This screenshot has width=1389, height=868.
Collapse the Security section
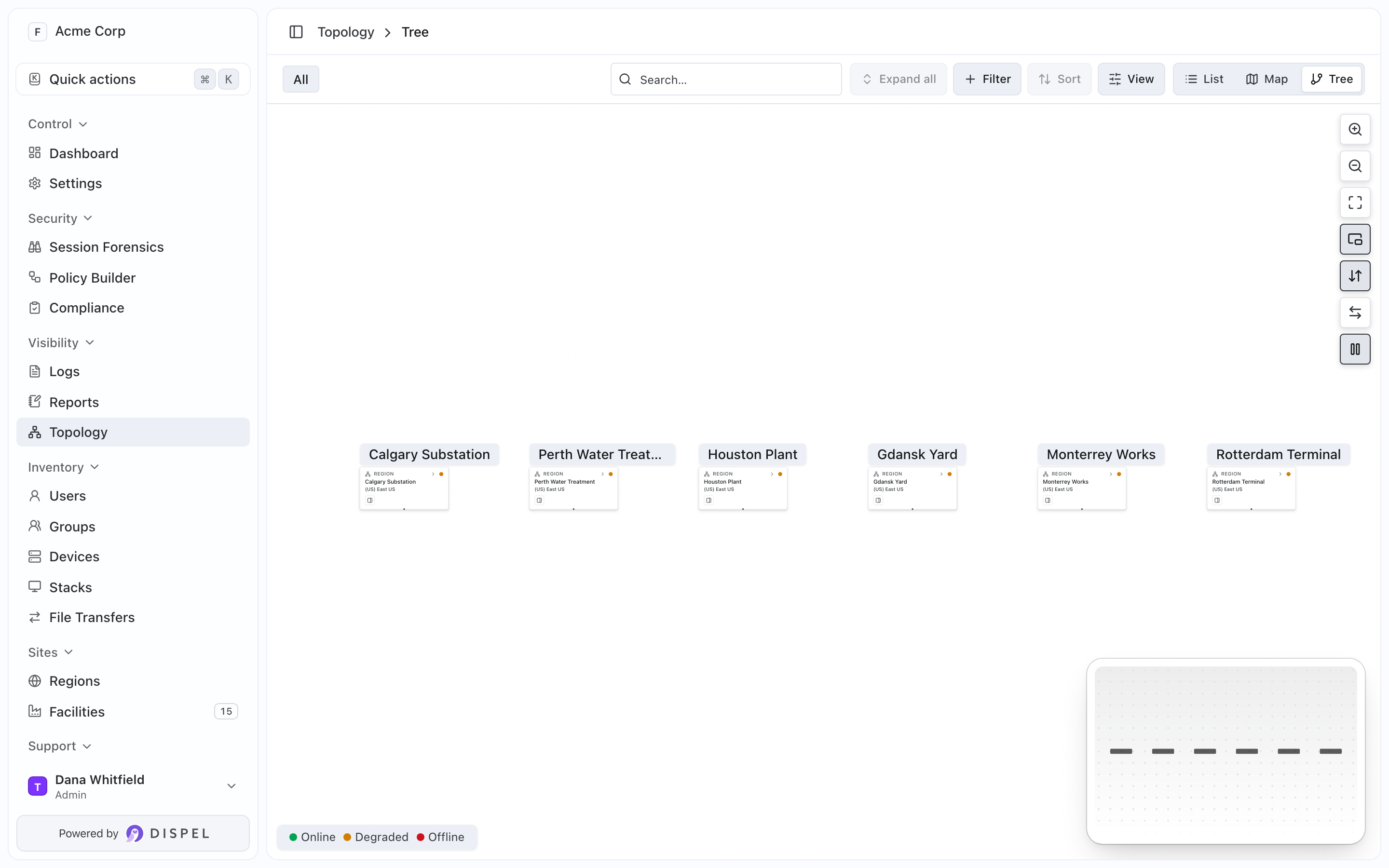tap(60, 218)
